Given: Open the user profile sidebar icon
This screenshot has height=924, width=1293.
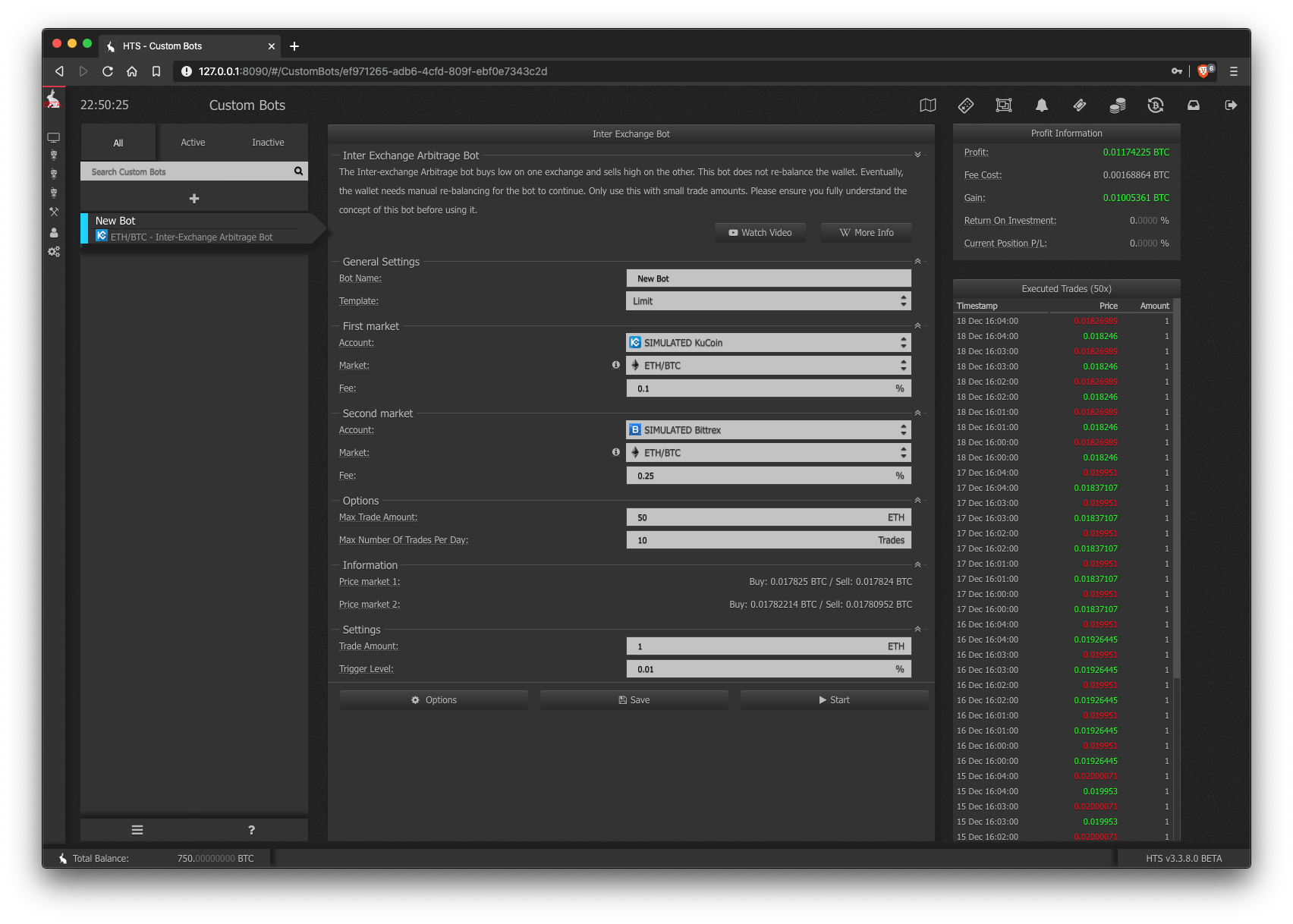Looking at the screenshot, I should tap(54, 232).
